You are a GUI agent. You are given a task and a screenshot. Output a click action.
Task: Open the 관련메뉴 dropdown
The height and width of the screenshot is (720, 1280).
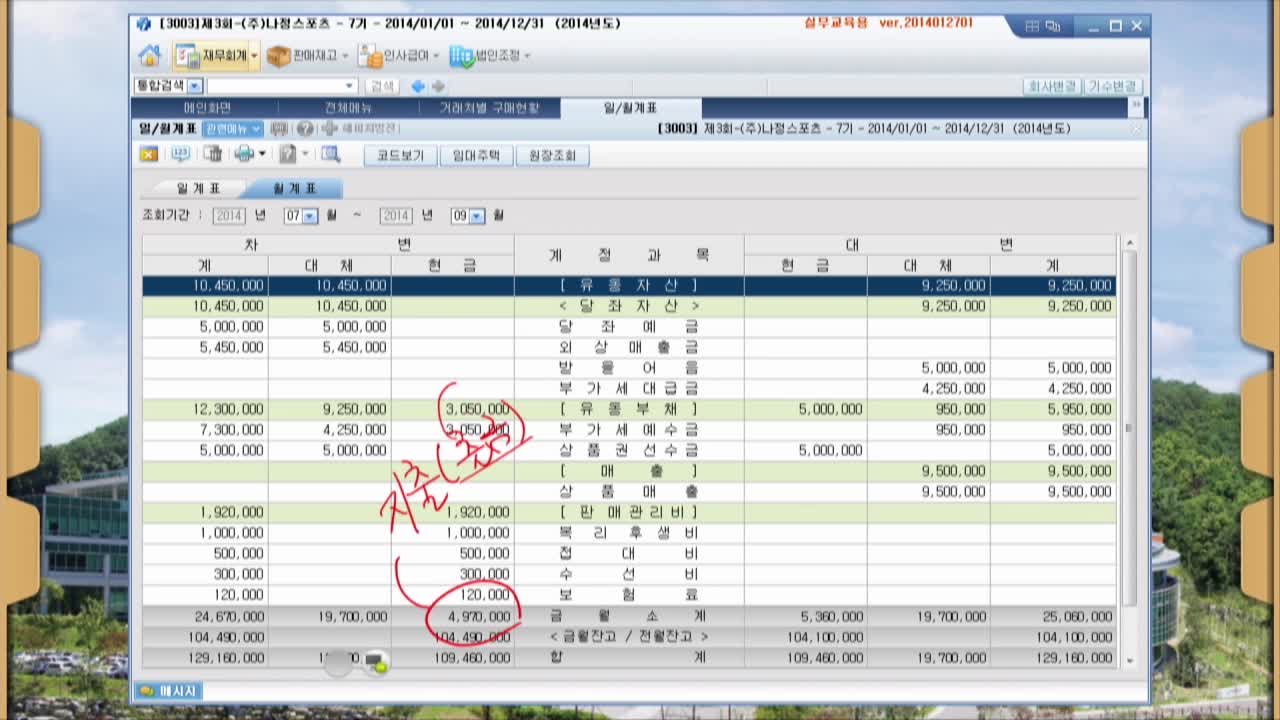click(233, 129)
